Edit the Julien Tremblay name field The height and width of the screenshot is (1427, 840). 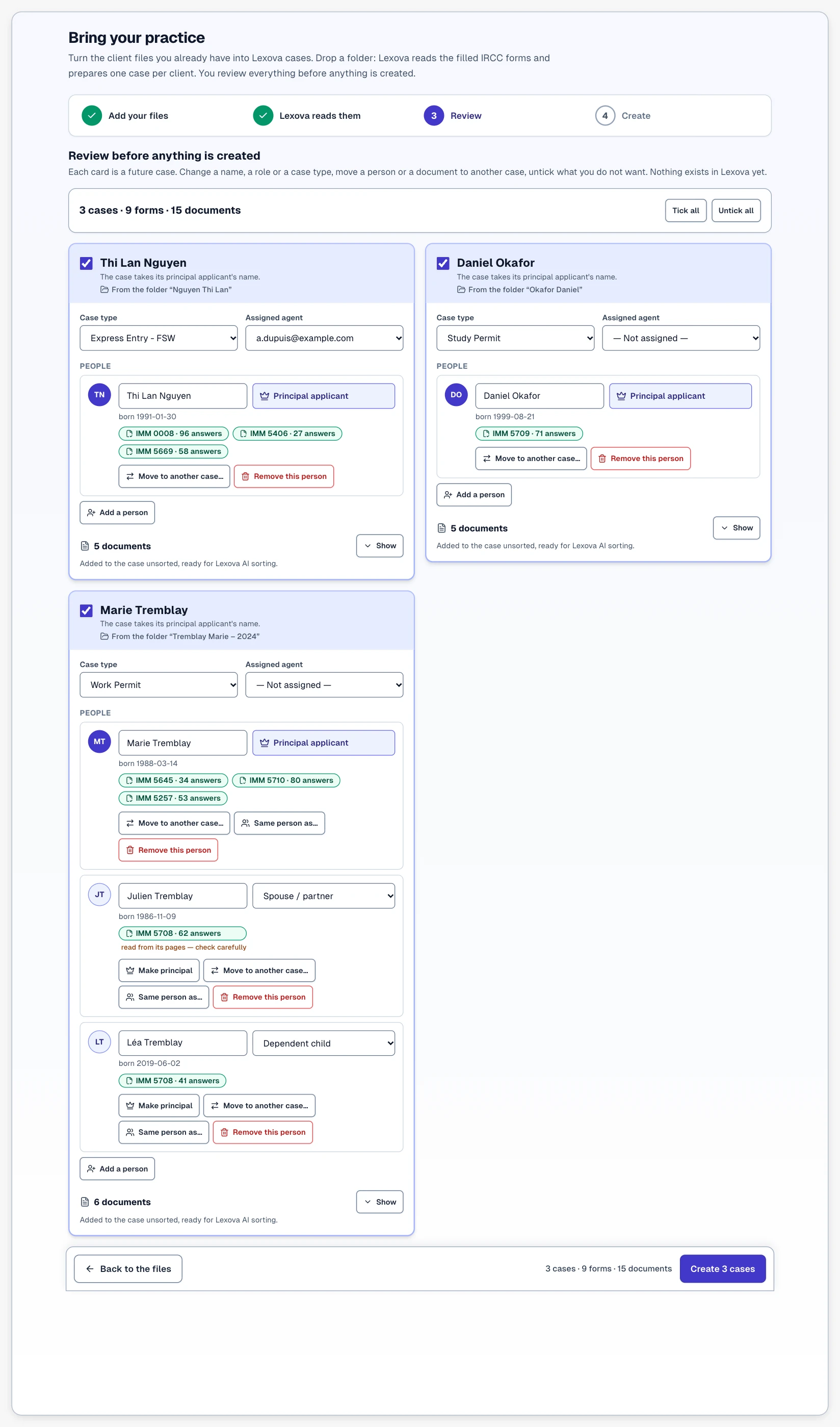[x=183, y=896]
